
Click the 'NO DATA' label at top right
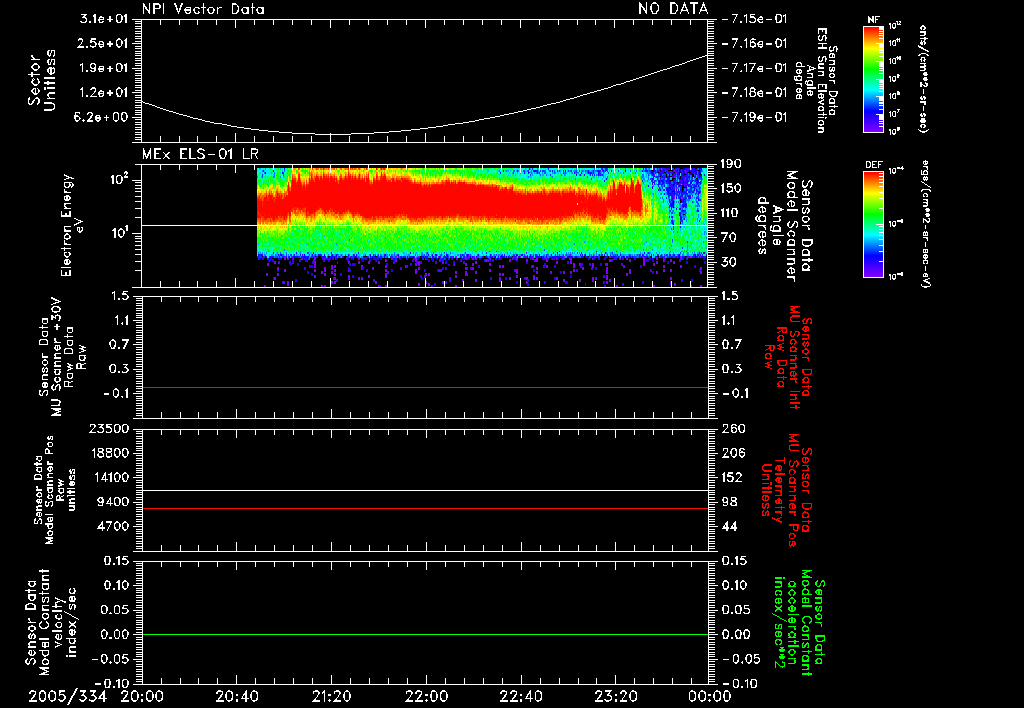click(673, 9)
